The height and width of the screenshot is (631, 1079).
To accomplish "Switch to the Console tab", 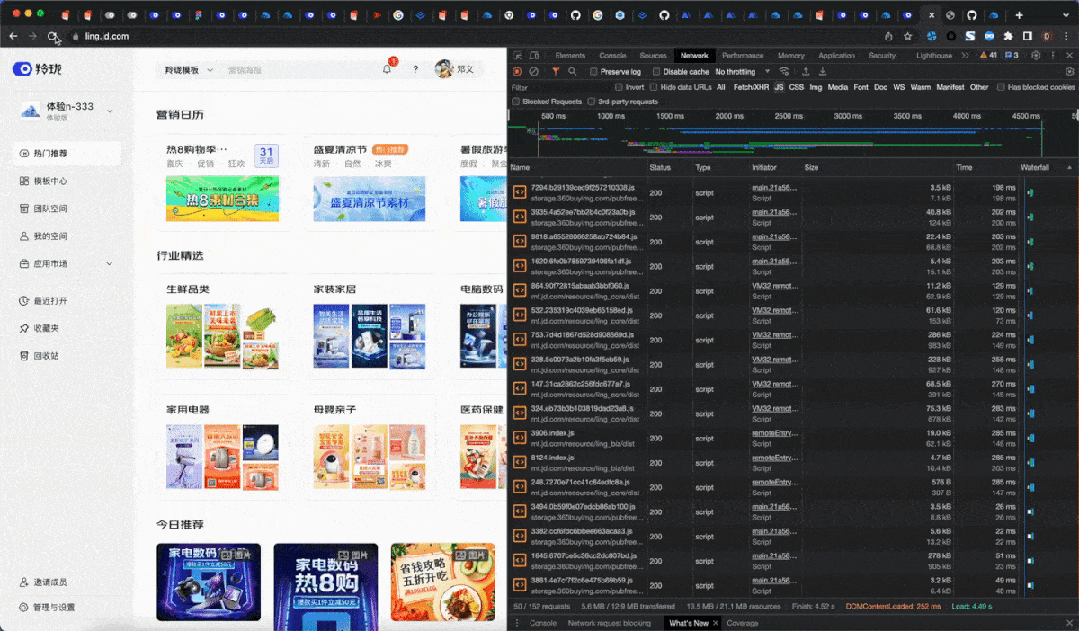I will 612,56.
